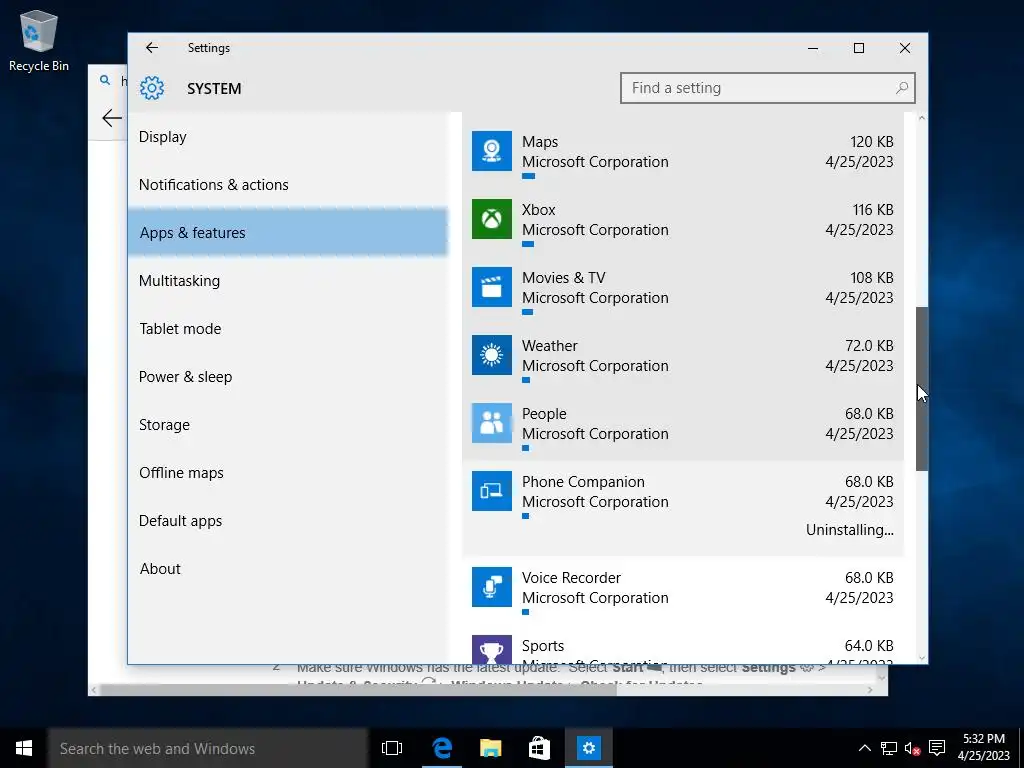Open the Action Center notifications icon
The height and width of the screenshot is (768, 1024).
[937, 748]
